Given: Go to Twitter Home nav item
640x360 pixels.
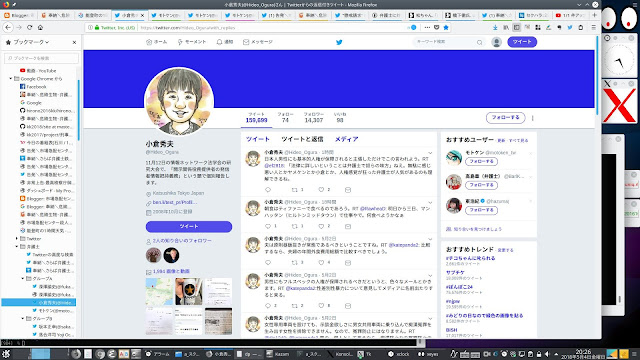Looking at the screenshot, I should 156,42.
